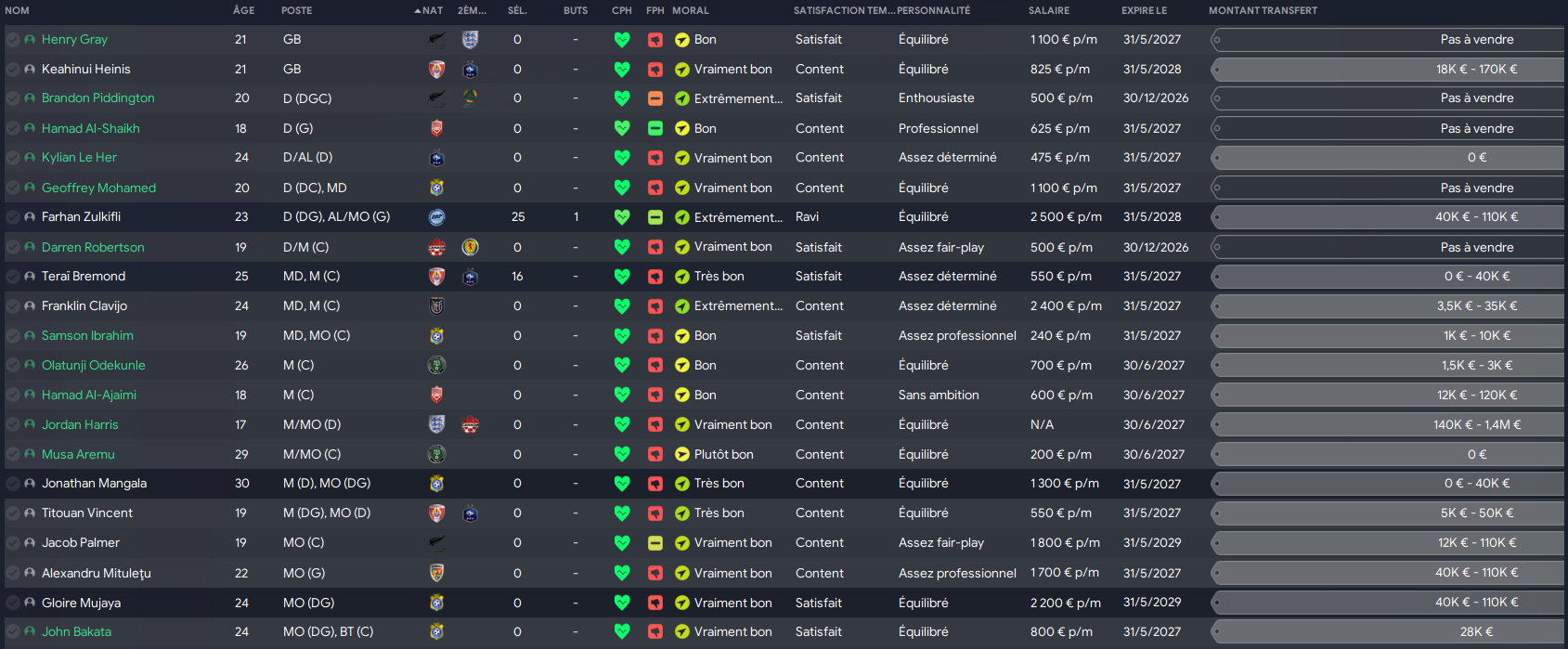Click Henry Gray's green heart condition icon
This screenshot has width=1568, height=649.
coord(622,40)
